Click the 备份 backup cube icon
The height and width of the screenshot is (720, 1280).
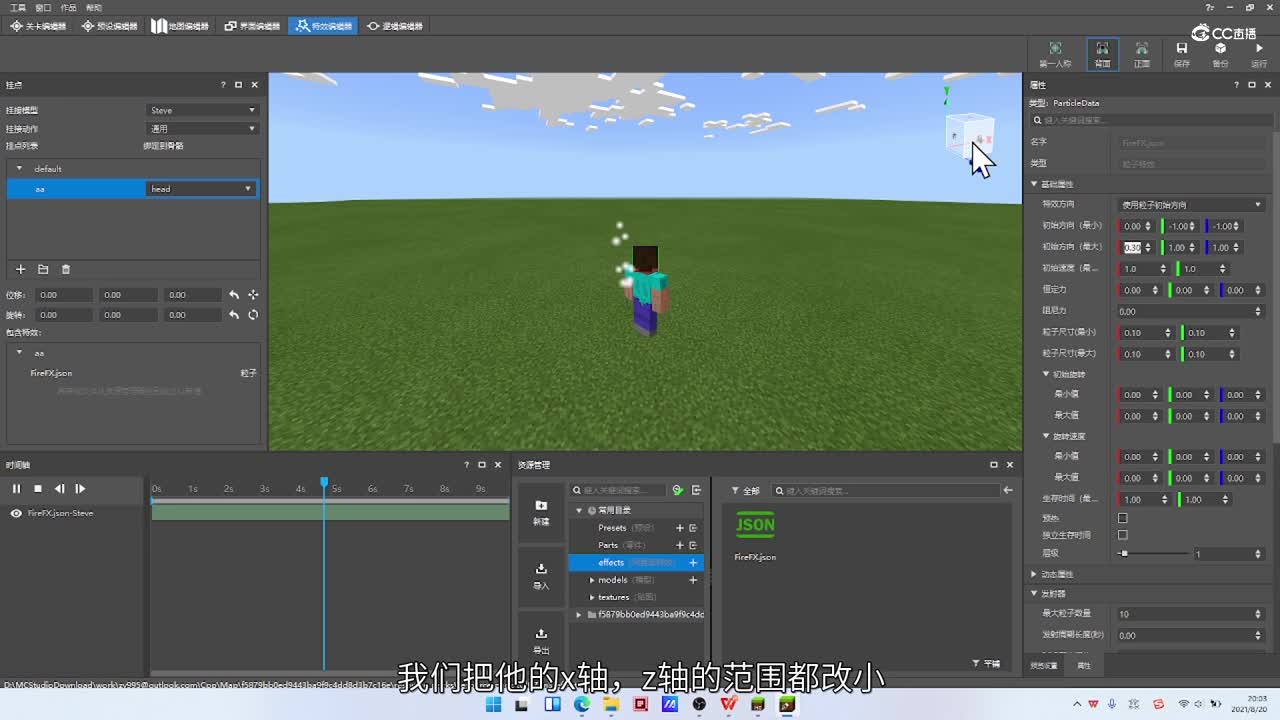pos(1220,53)
